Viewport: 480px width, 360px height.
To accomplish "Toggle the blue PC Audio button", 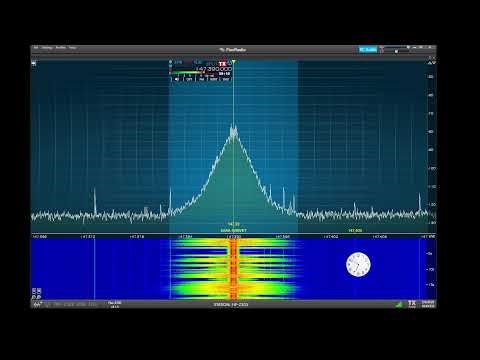I will pos(368,50).
